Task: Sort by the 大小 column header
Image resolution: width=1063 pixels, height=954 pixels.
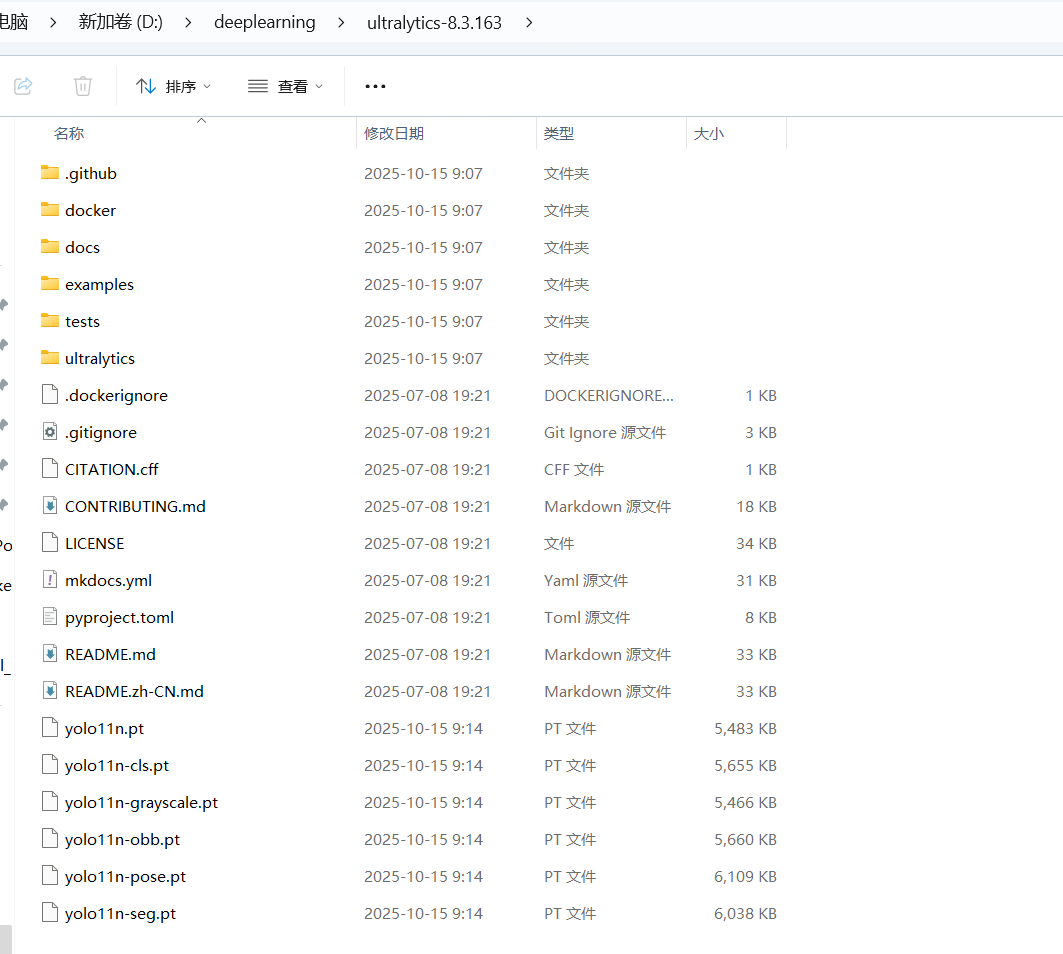Action: click(x=709, y=134)
